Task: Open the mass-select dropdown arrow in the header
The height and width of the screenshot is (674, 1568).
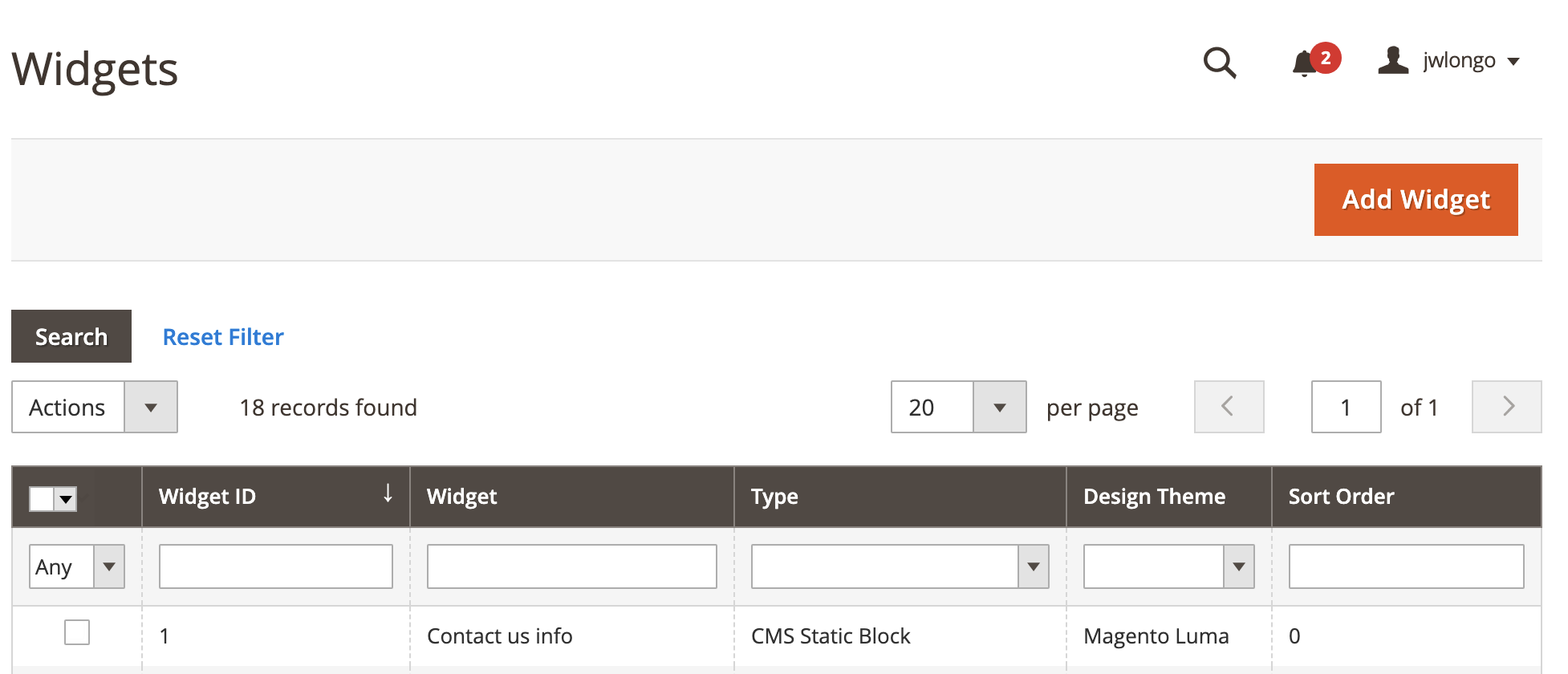Action: 66,498
